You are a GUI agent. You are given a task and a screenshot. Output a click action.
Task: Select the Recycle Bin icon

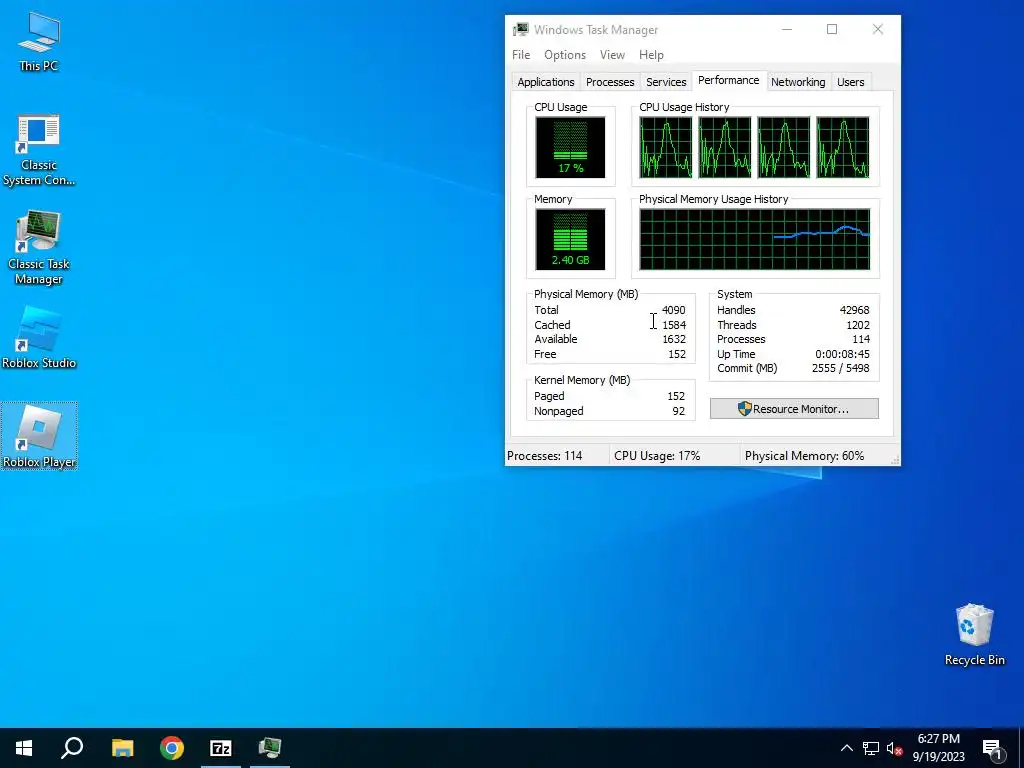click(974, 635)
